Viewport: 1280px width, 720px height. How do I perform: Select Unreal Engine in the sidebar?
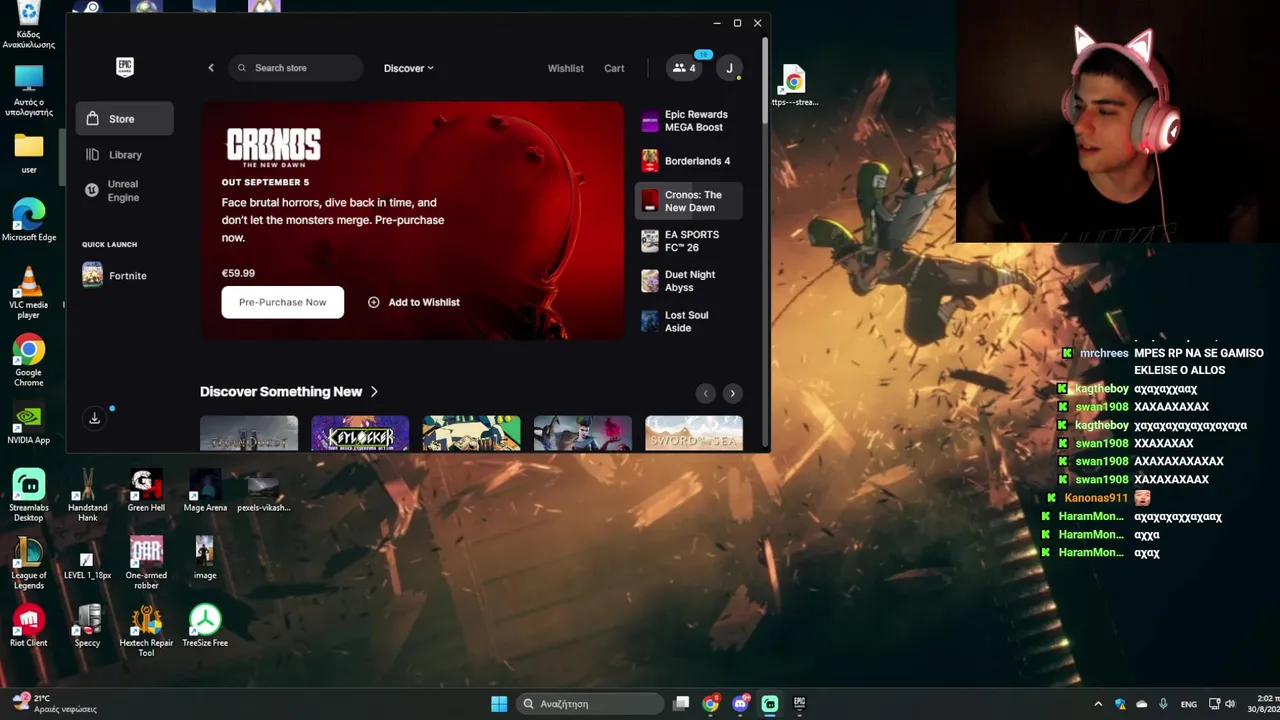(x=125, y=190)
